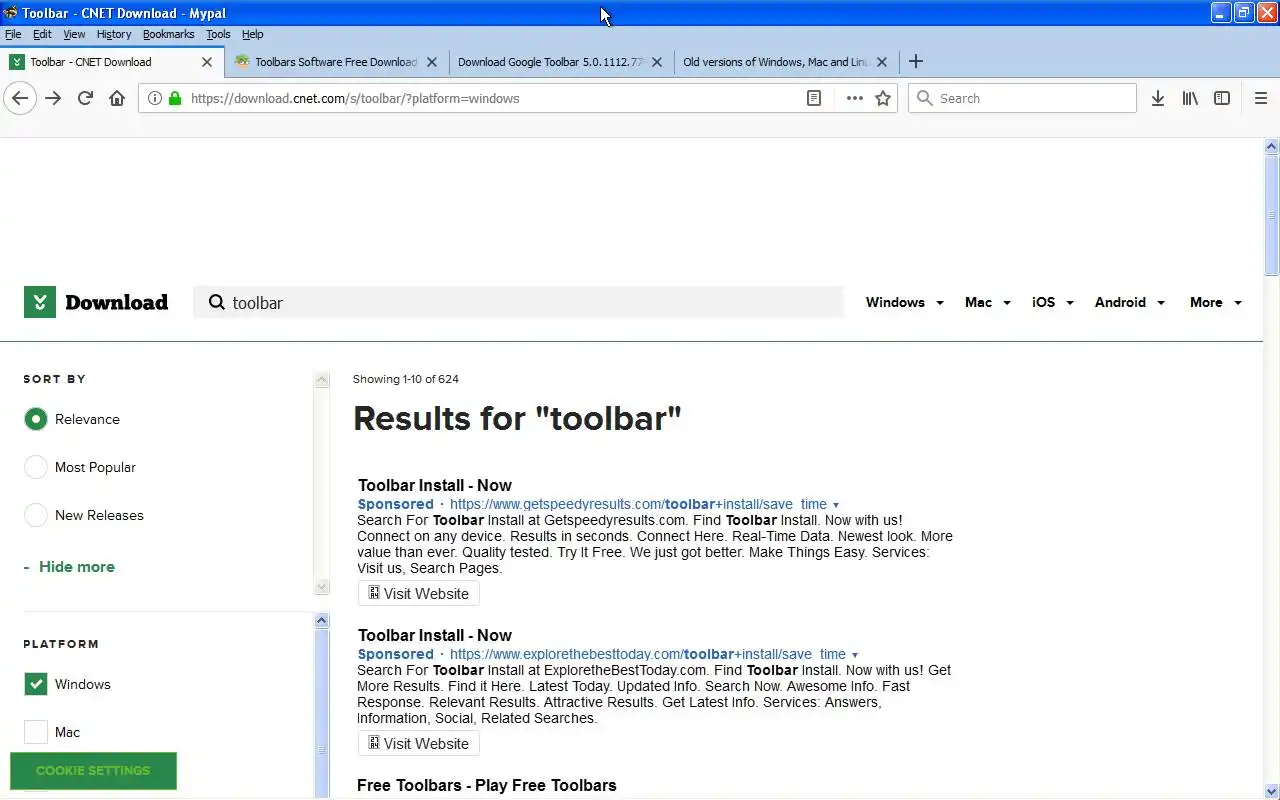Image resolution: width=1280 pixels, height=800 pixels.
Task: Visit Website for explorethebesttoday ad
Action: (418, 743)
